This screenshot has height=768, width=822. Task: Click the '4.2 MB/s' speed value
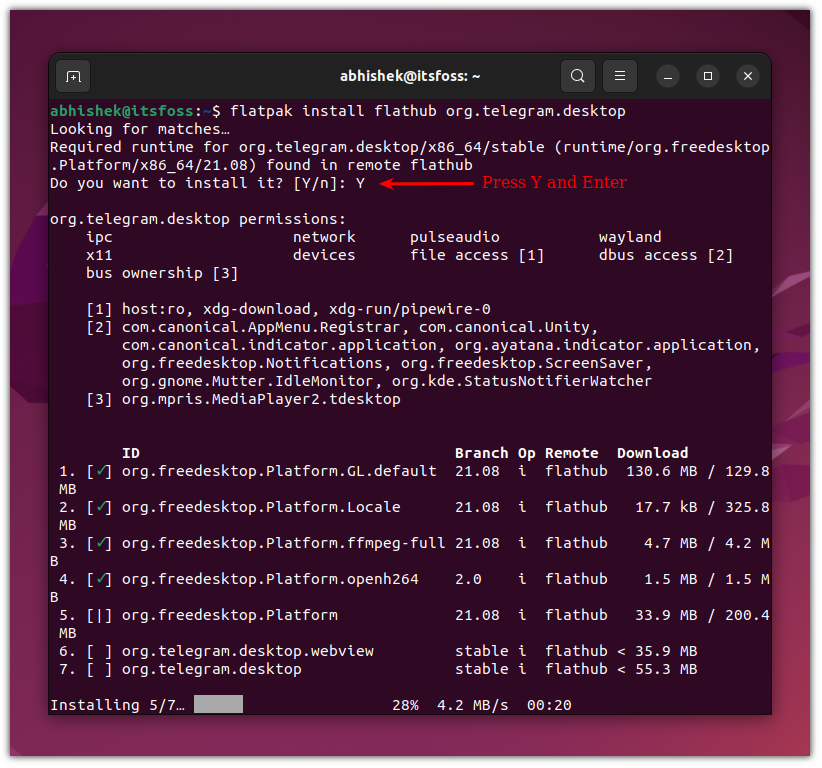tap(472, 706)
